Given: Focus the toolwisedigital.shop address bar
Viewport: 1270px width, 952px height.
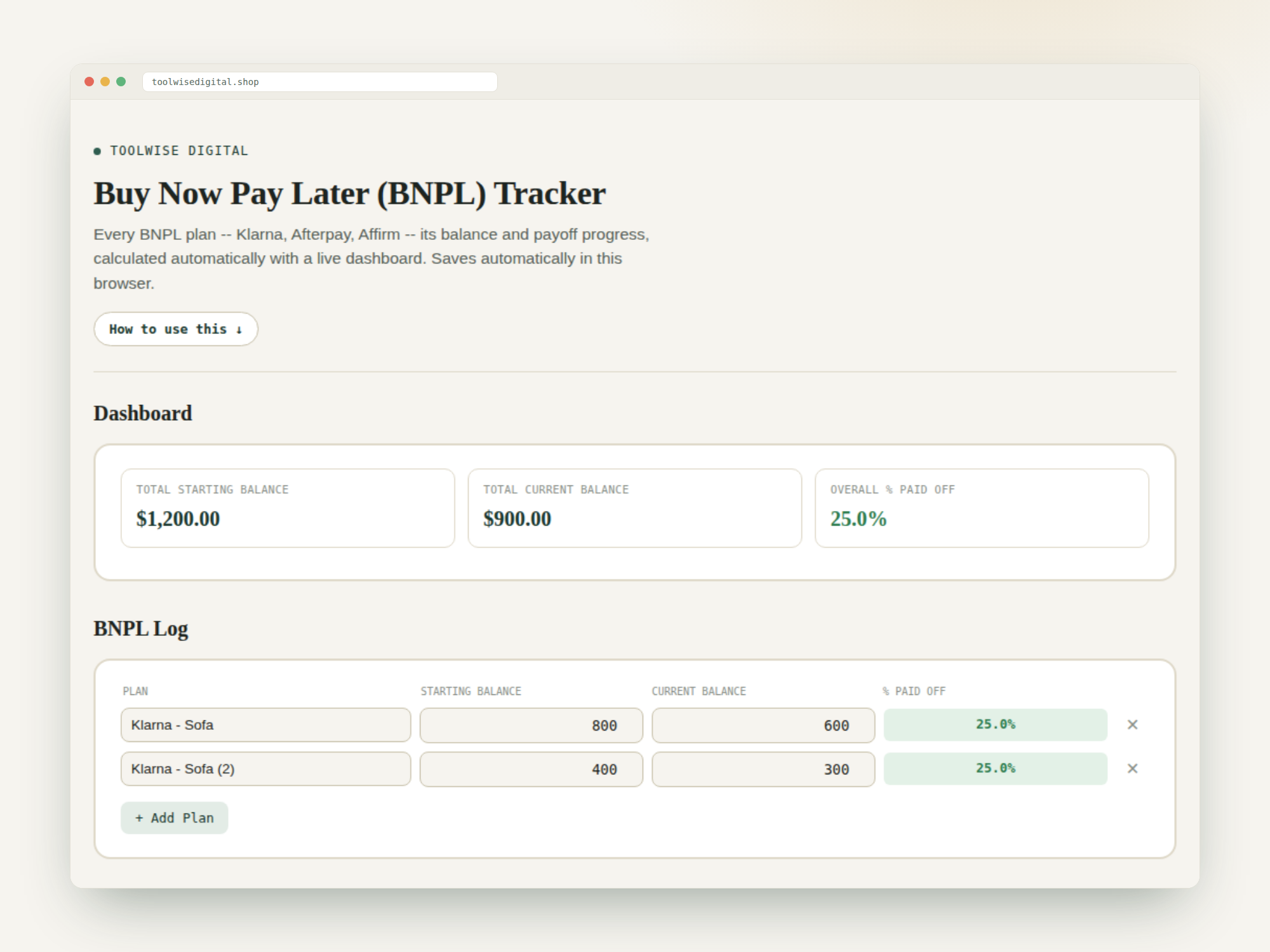Looking at the screenshot, I should coord(320,82).
